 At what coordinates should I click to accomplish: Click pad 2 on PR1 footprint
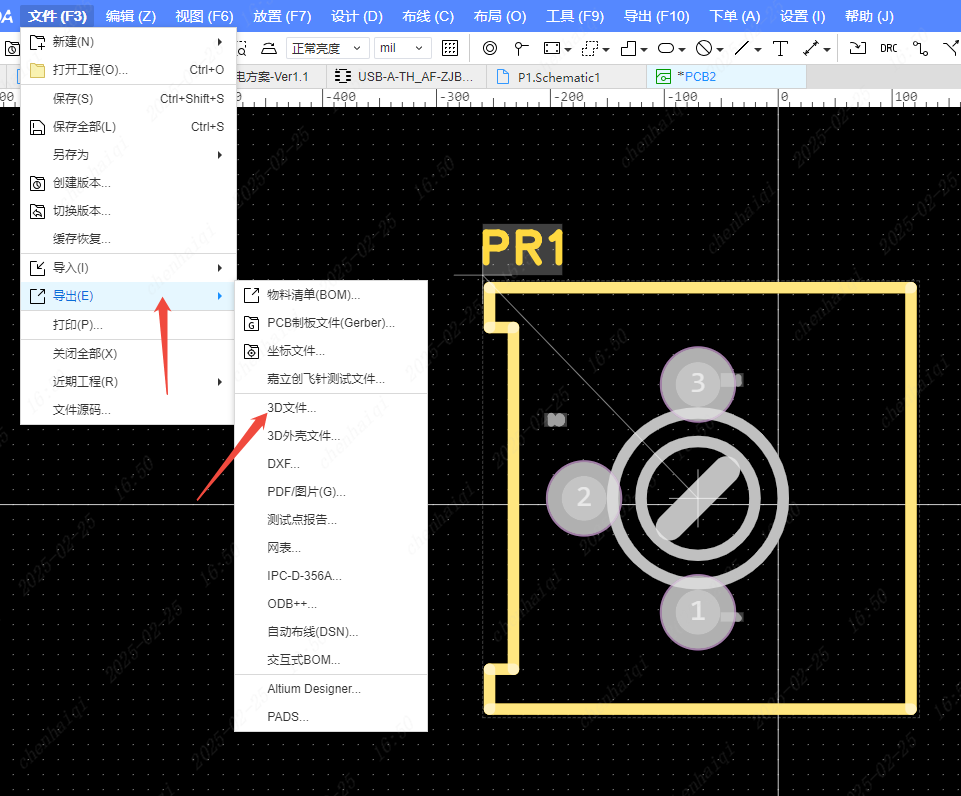pyautogui.click(x=584, y=497)
